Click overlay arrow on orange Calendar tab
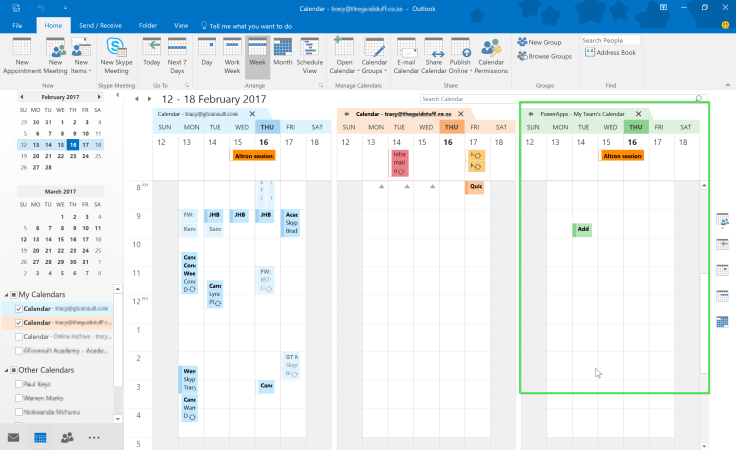 346,114
